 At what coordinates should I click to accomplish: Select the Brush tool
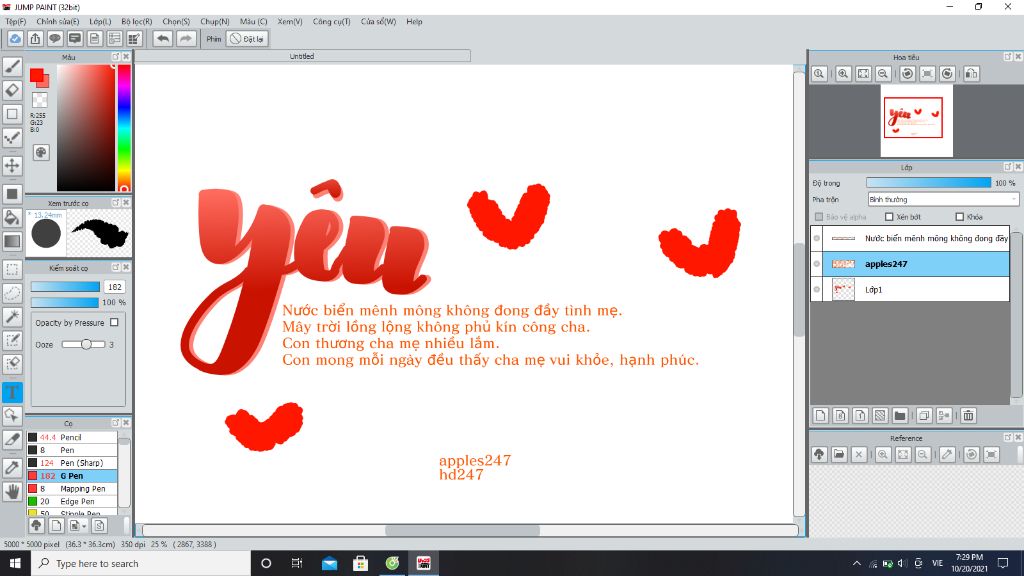12,67
